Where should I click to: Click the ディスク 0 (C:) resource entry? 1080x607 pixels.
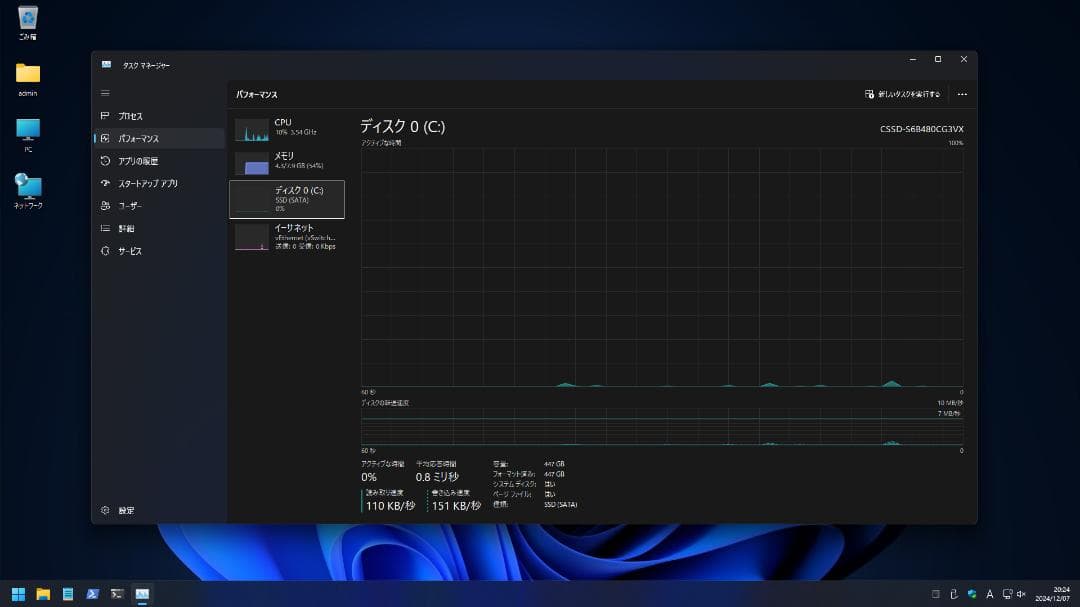(x=287, y=198)
